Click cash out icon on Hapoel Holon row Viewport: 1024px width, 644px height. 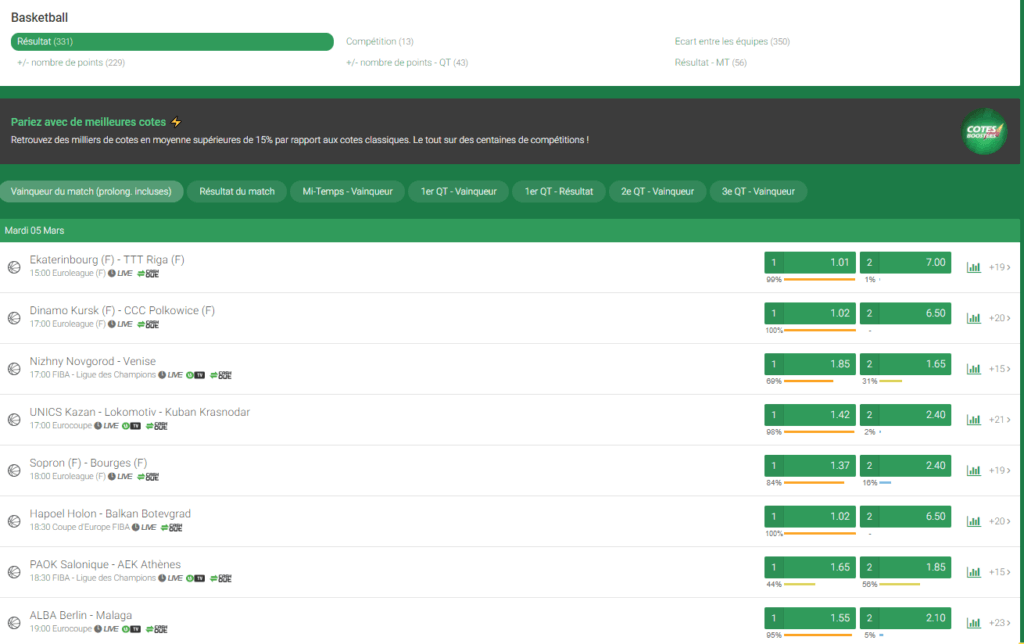pyautogui.click(x=172, y=528)
